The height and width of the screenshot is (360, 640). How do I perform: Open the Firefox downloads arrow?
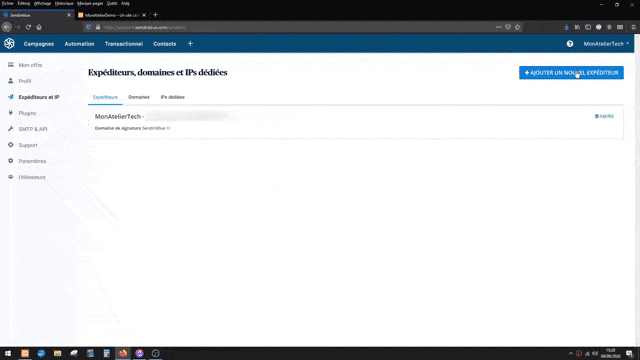[x=567, y=27]
